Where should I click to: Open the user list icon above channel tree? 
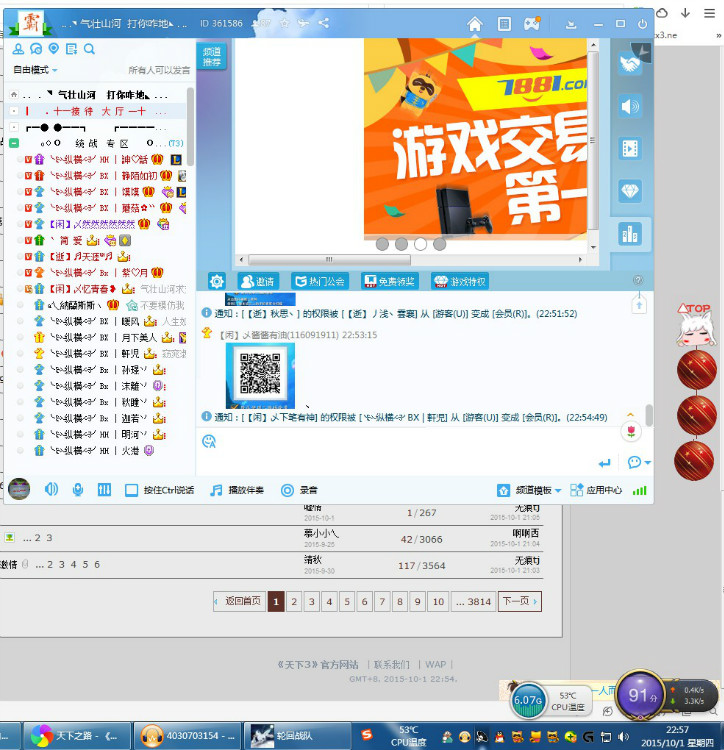point(18,49)
